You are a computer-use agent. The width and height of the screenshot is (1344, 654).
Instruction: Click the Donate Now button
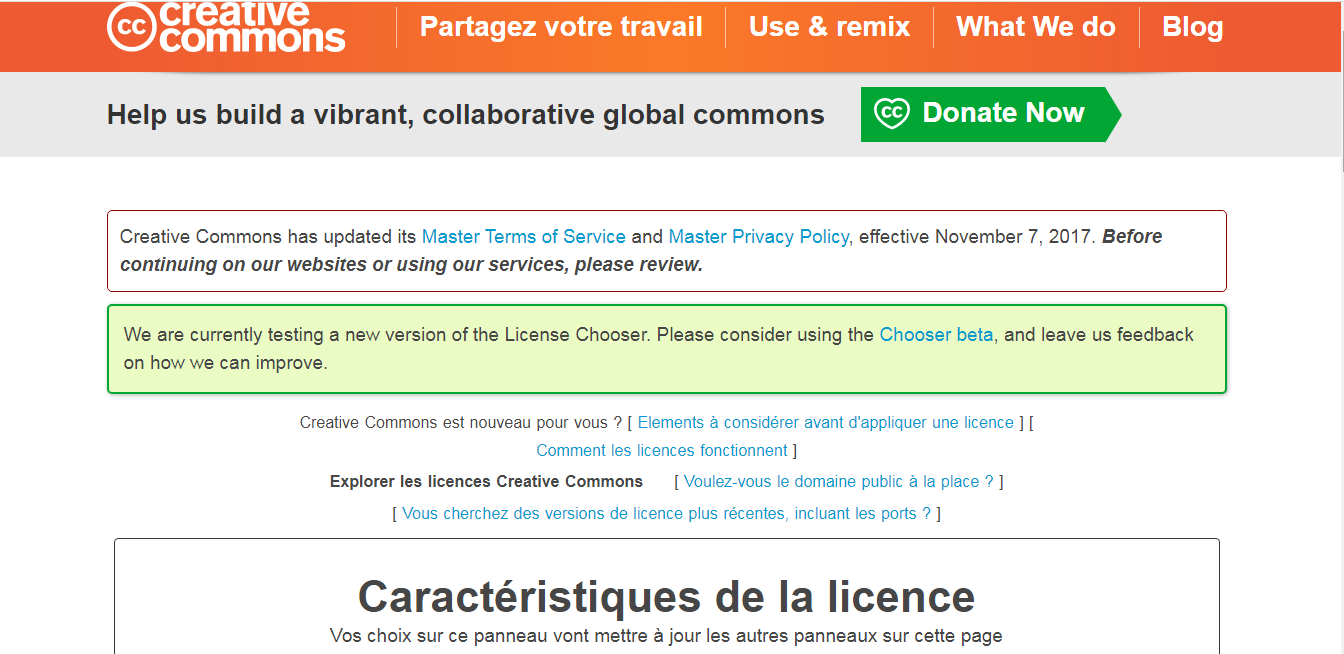coord(990,114)
